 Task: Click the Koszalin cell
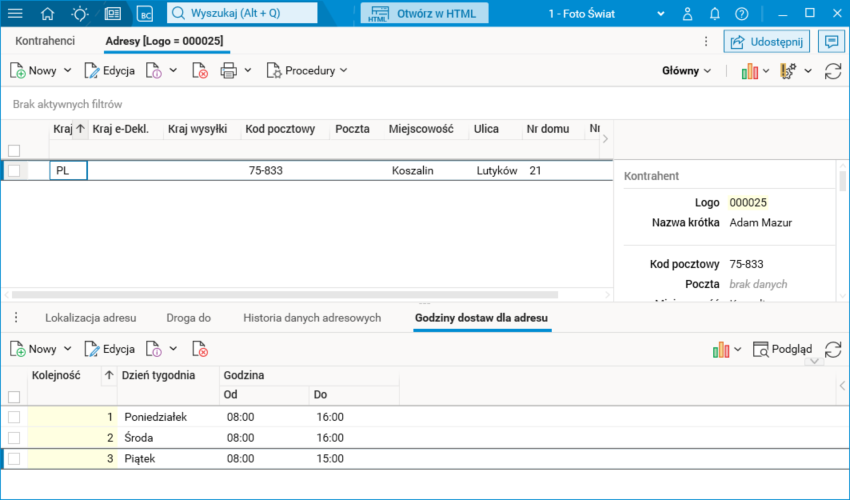tap(413, 170)
